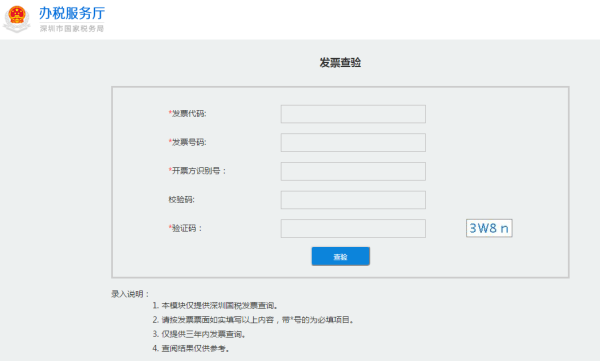Click note 4 查询结果仅供参考

point(191,348)
